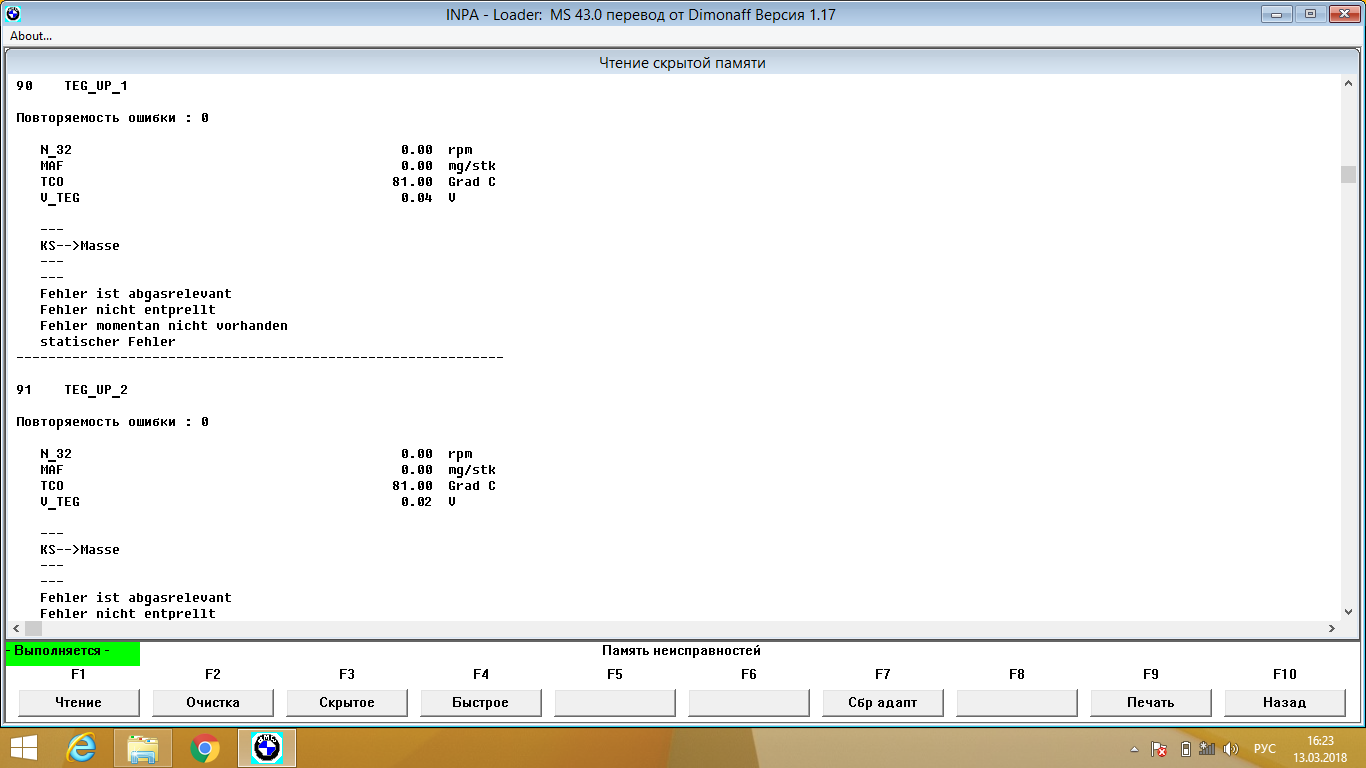Launch Internet Explorer from the taskbar
This screenshot has width=1366, height=768.
click(81, 747)
